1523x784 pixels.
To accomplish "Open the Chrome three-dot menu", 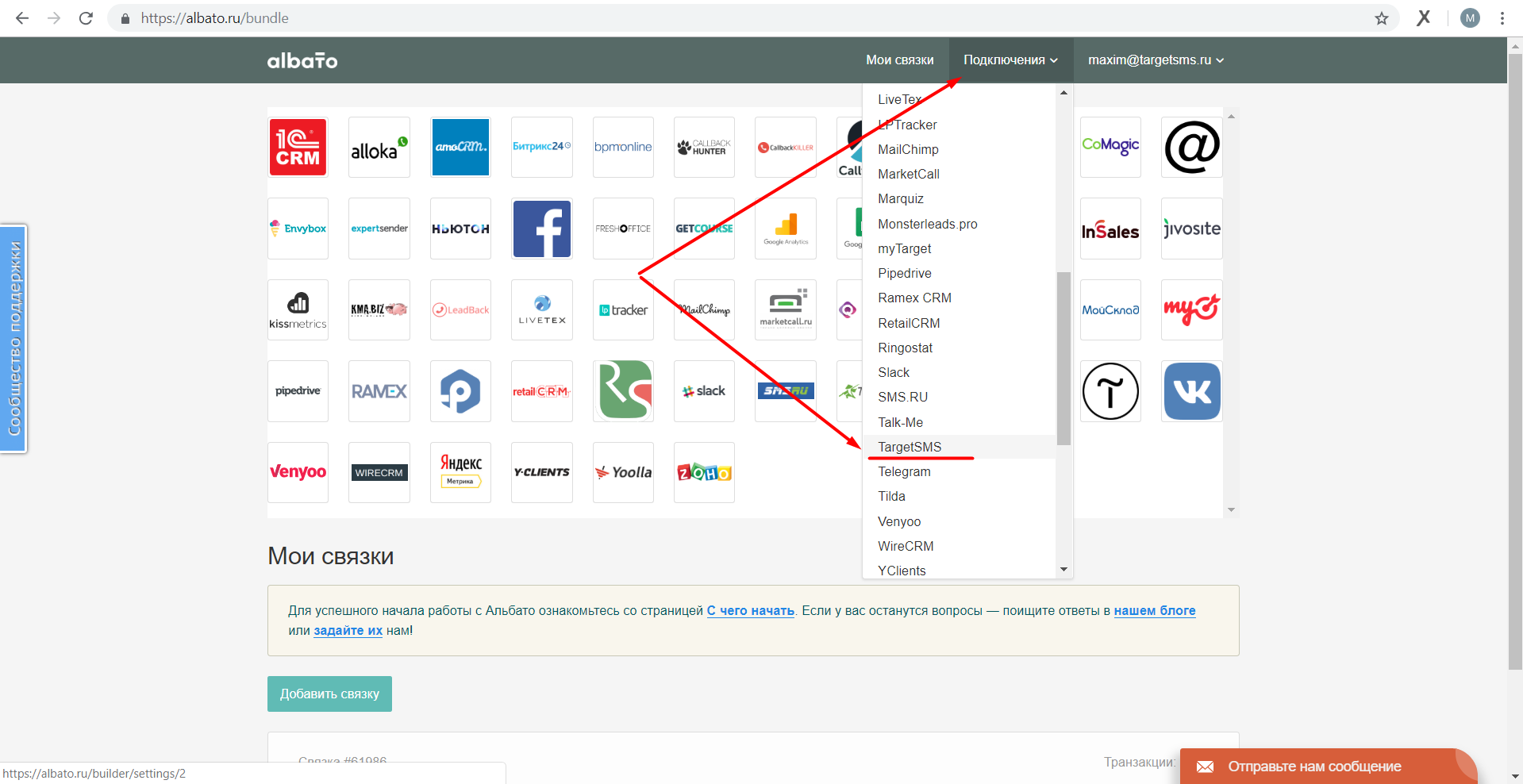I will pos(1502,18).
